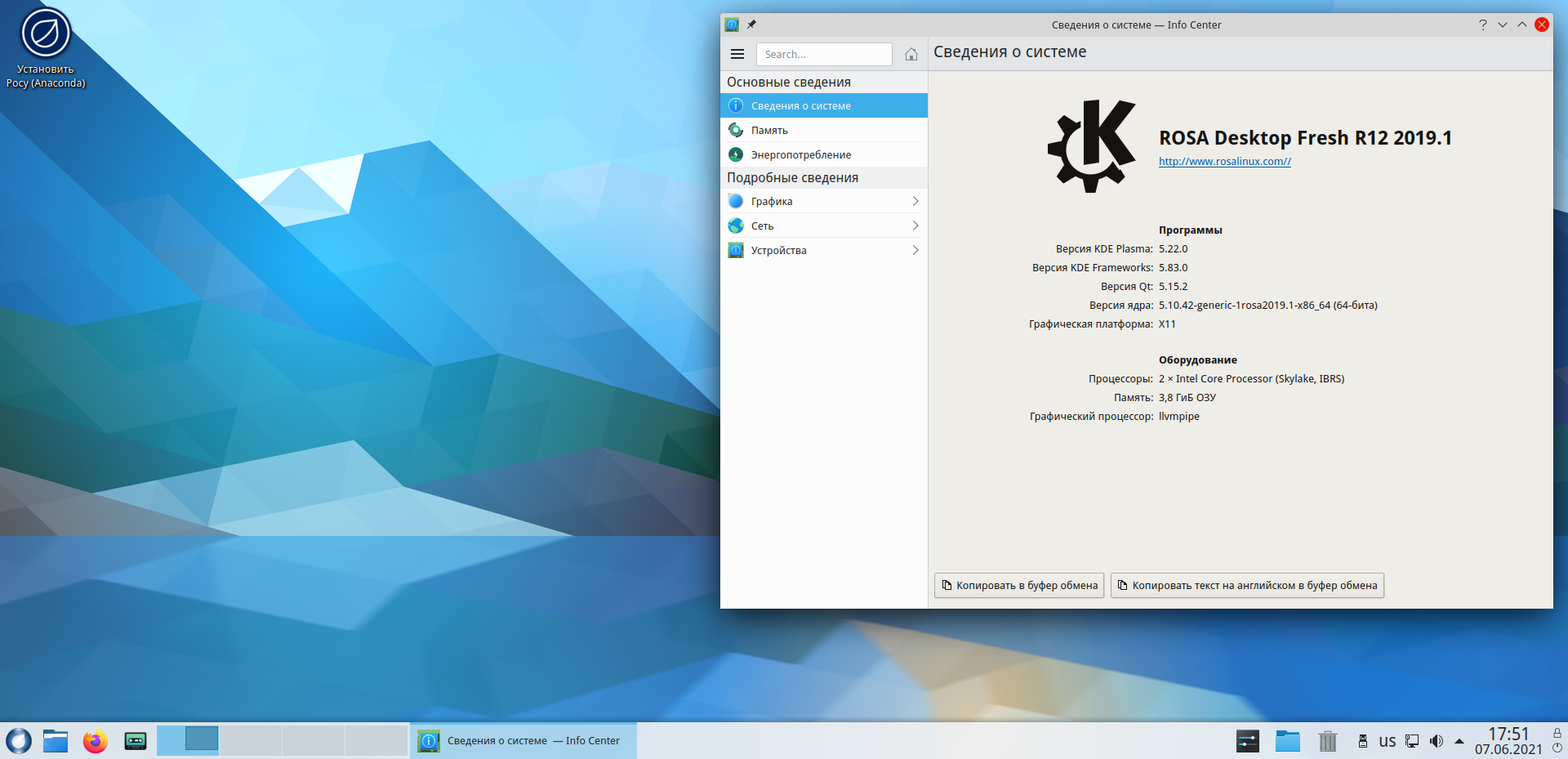Viewport: 1568px width, 759px height.
Task: Click the clock showing 17:51
Action: click(1508, 734)
